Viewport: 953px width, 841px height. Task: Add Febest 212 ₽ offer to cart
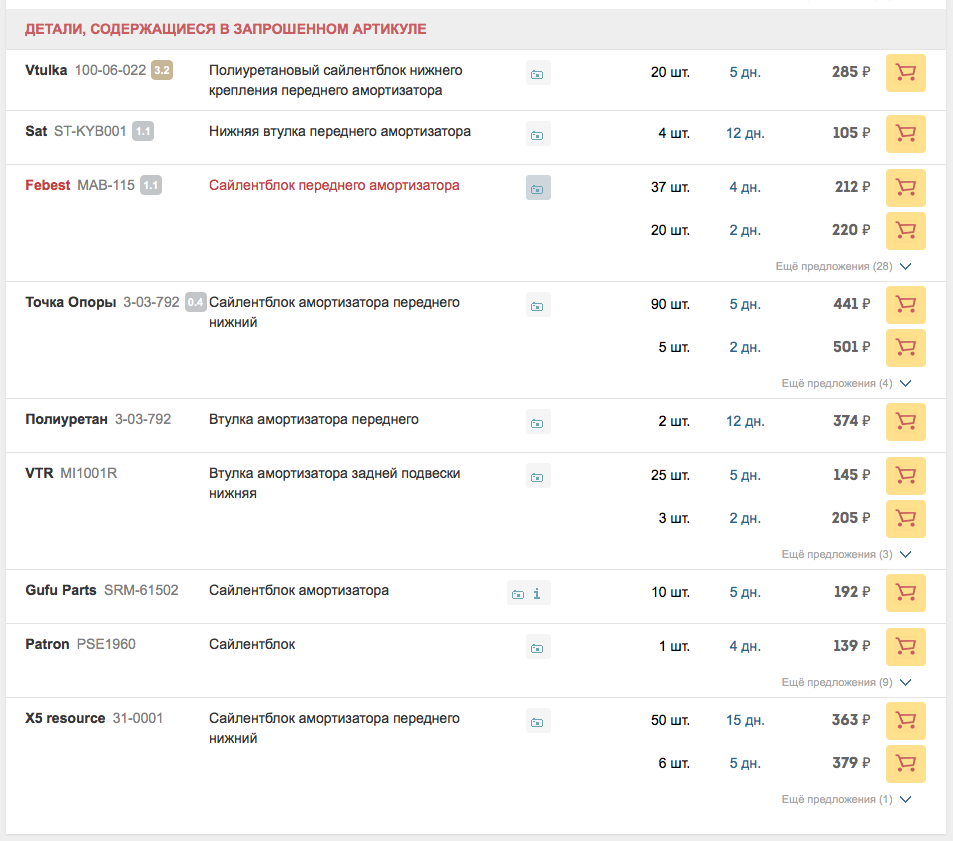coord(905,187)
